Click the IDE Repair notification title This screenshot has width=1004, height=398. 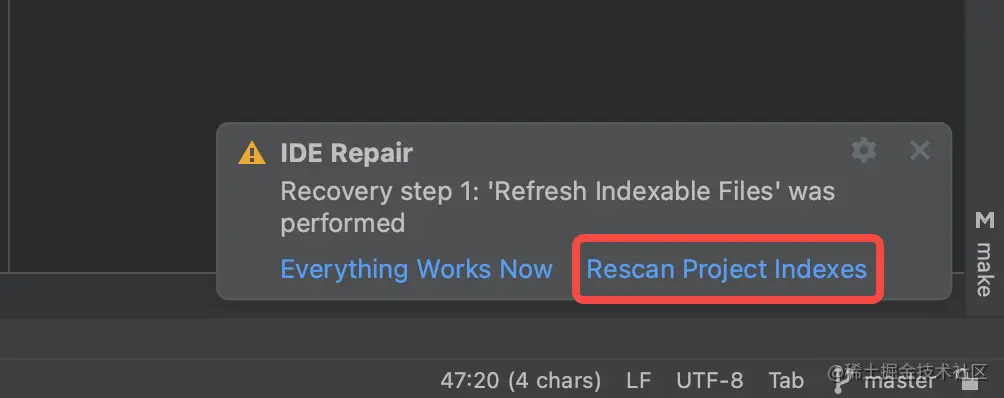(x=346, y=153)
